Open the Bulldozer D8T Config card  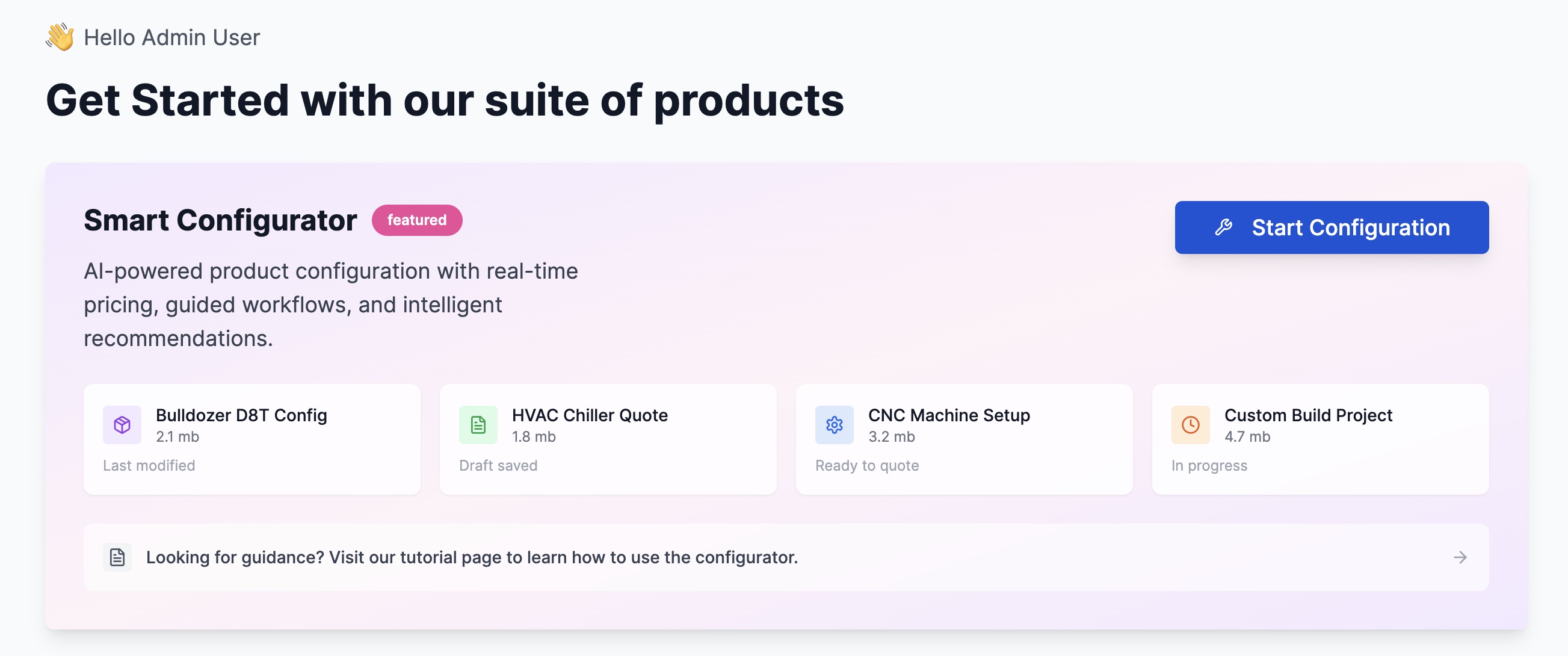253,439
